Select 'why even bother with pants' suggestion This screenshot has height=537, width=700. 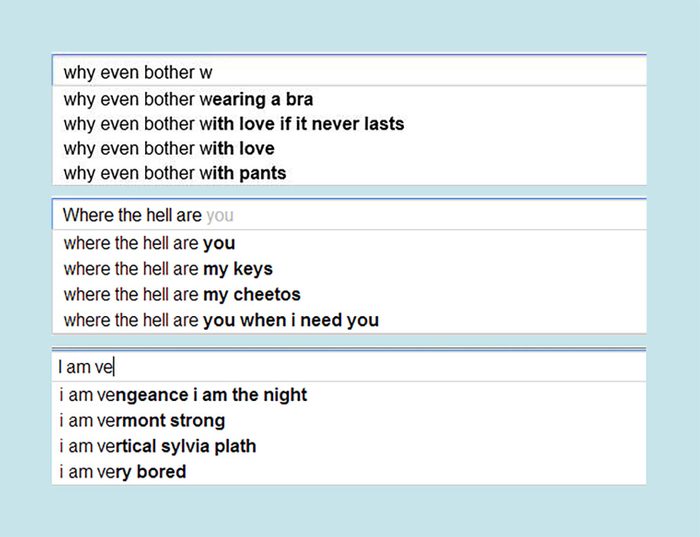tap(174, 173)
